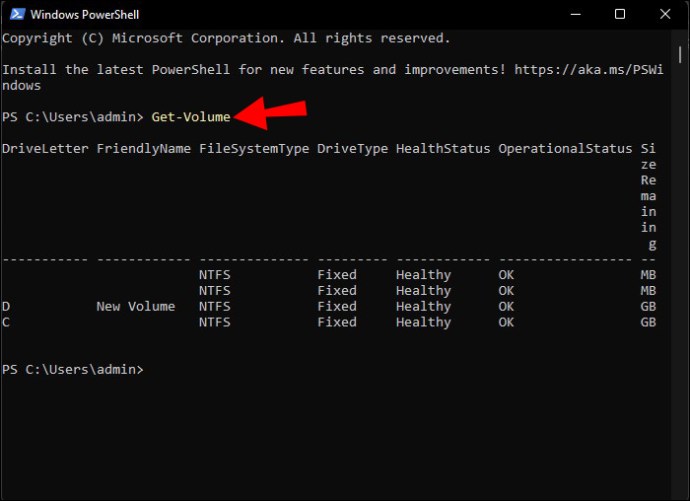This screenshot has width=690, height=501.
Task: Click the Get-Volume command text
Action: tap(190, 117)
